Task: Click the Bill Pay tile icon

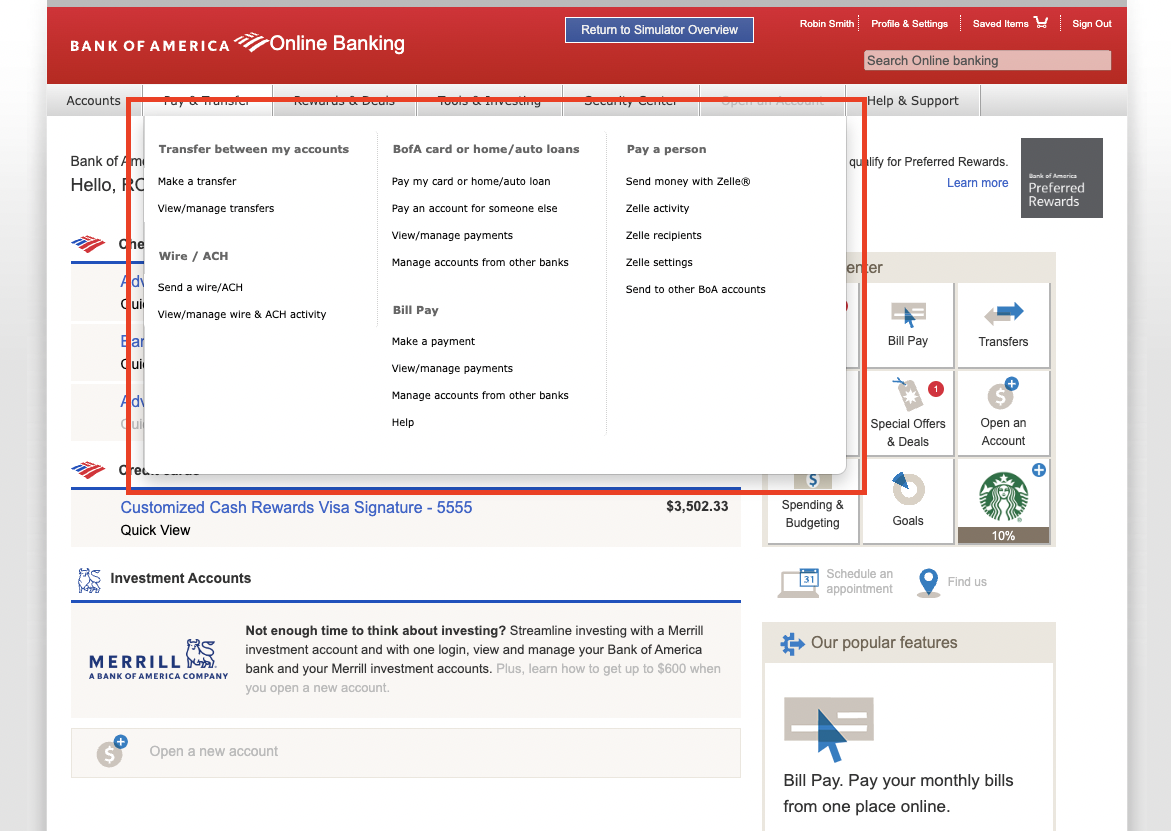Action: click(x=908, y=314)
